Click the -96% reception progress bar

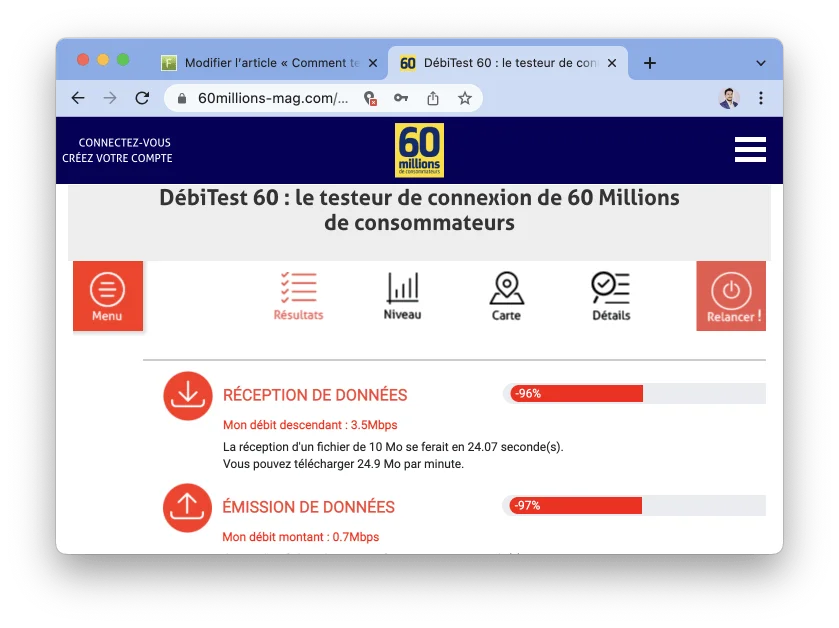pos(577,393)
